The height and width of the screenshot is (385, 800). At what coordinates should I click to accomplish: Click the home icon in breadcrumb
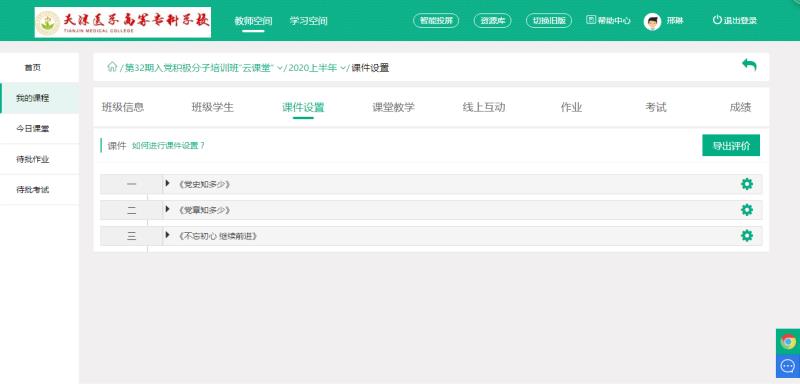[x=112, y=67]
